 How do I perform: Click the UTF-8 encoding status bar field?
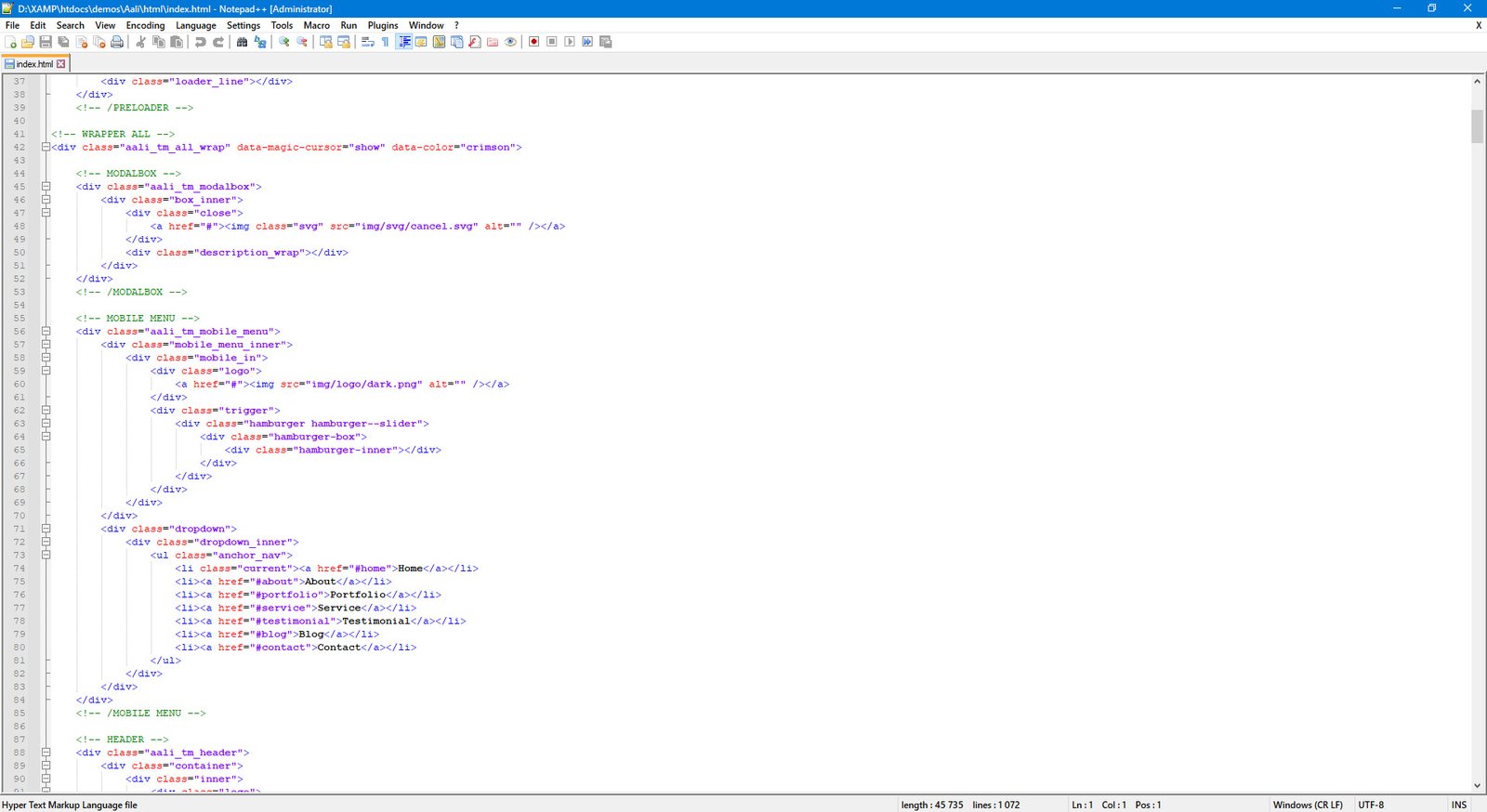coord(1371,805)
